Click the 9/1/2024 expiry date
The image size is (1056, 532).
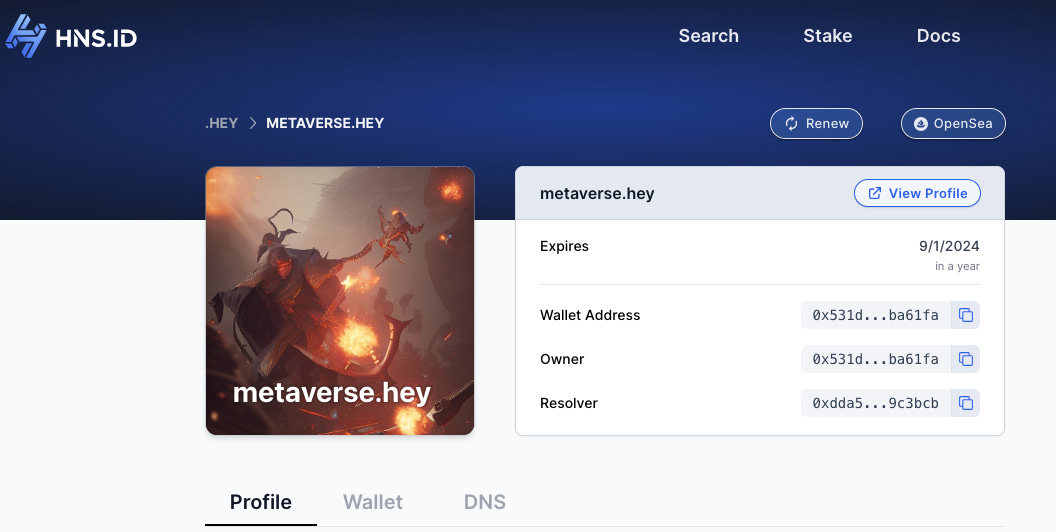pyautogui.click(x=949, y=246)
